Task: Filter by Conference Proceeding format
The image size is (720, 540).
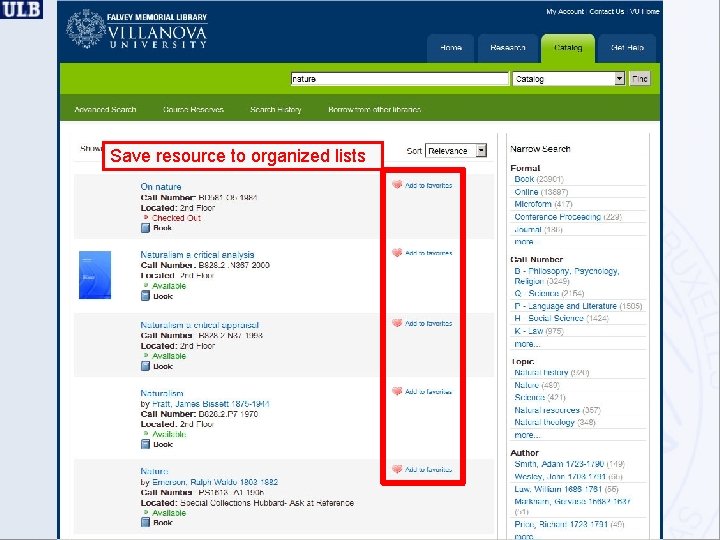Action: [x=557, y=216]
